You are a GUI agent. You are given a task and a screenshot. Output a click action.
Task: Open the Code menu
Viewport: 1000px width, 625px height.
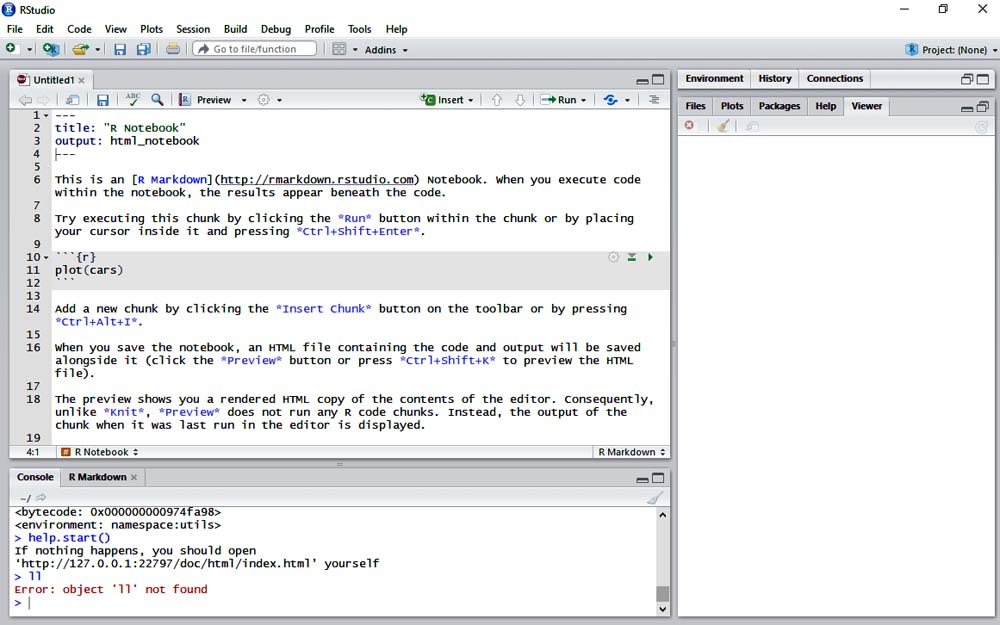(x=79, y=29)
